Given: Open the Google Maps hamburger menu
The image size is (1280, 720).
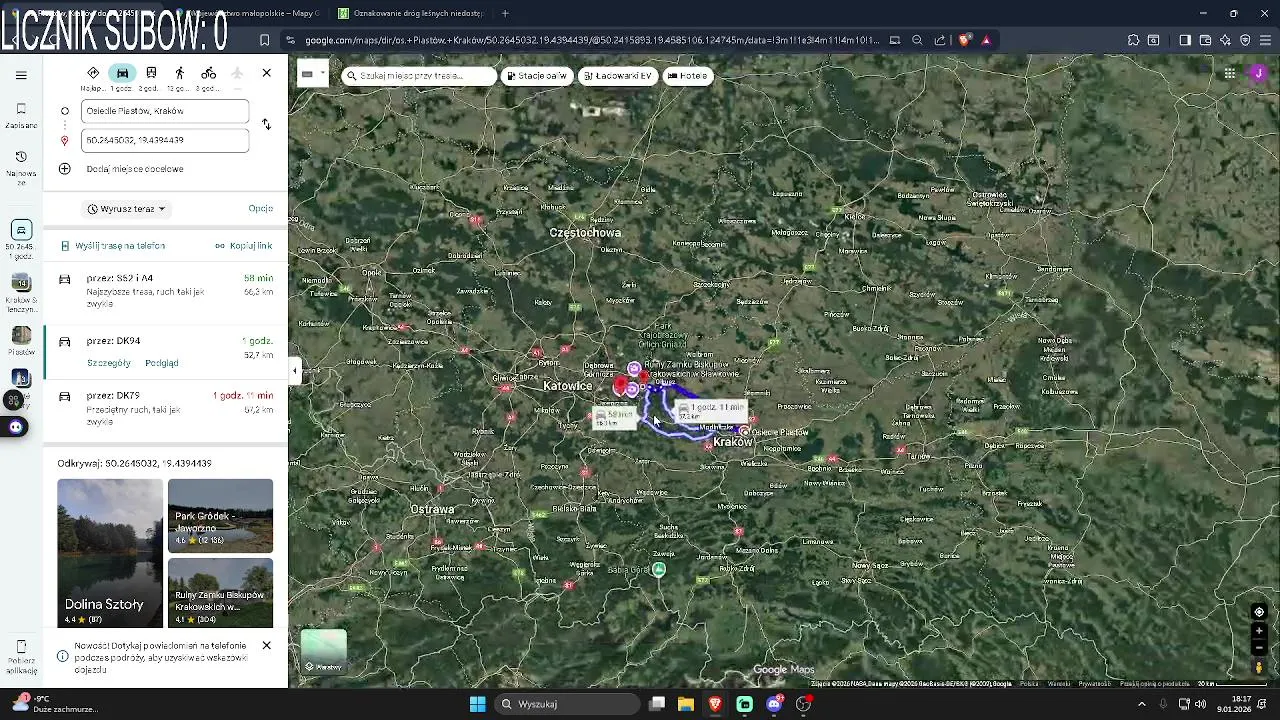Looking at the screenshot, I should [21, 75].
